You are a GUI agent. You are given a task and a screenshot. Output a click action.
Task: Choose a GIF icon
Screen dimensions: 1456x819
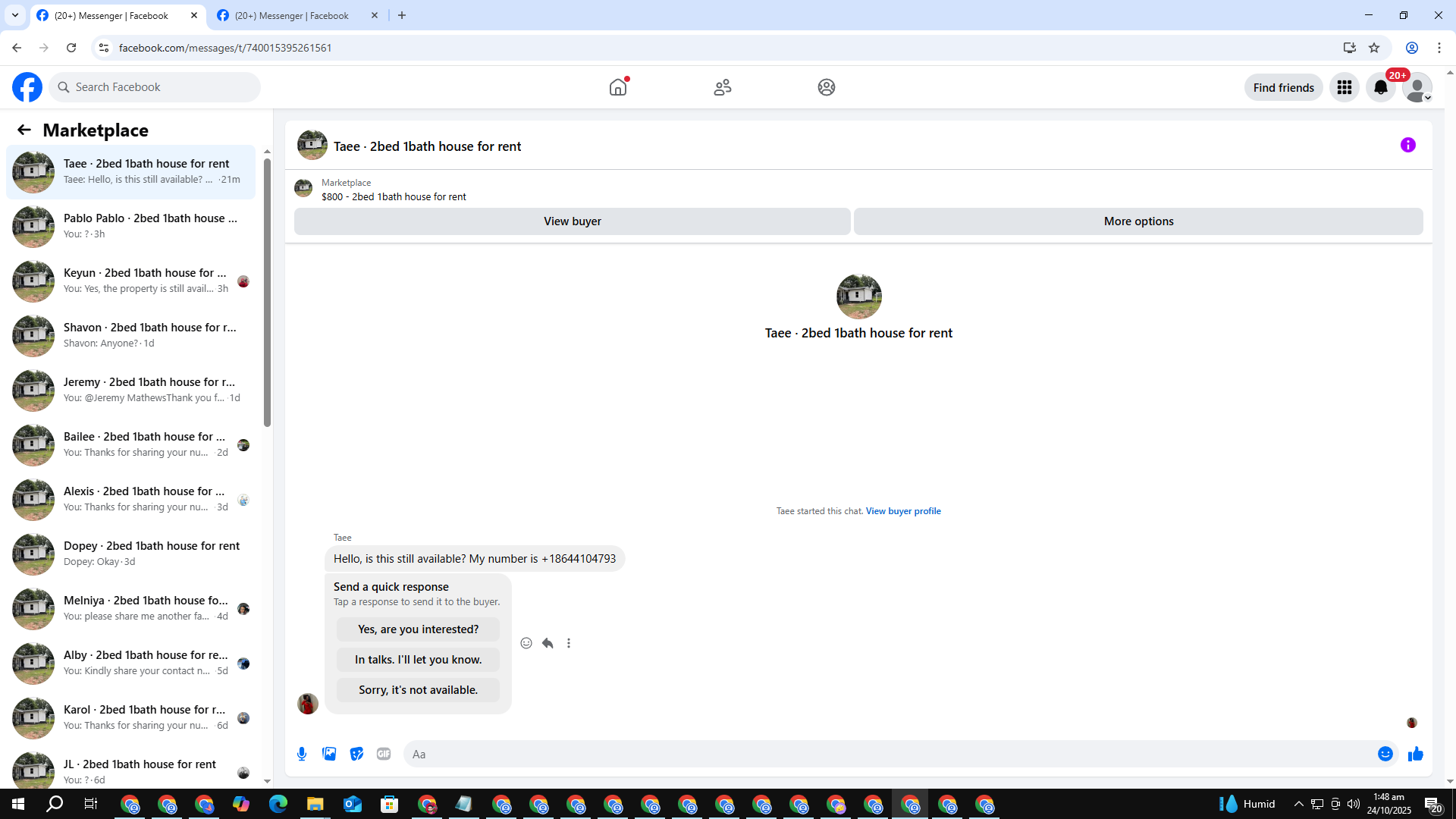coord(384,754)
